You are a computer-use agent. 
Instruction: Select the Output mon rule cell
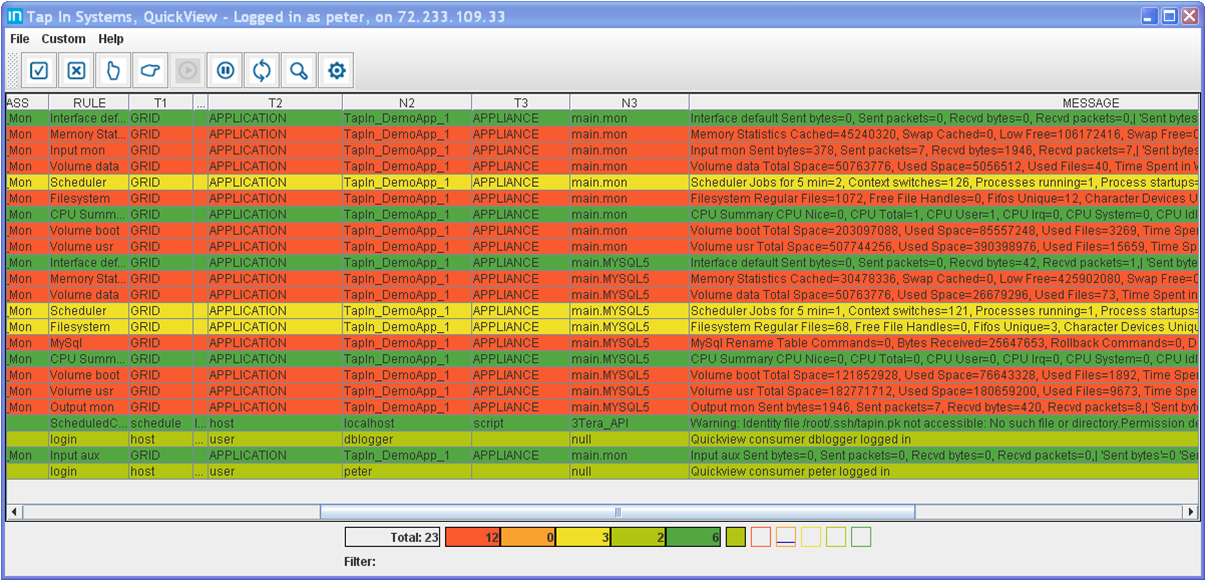(x=89, y=407)
